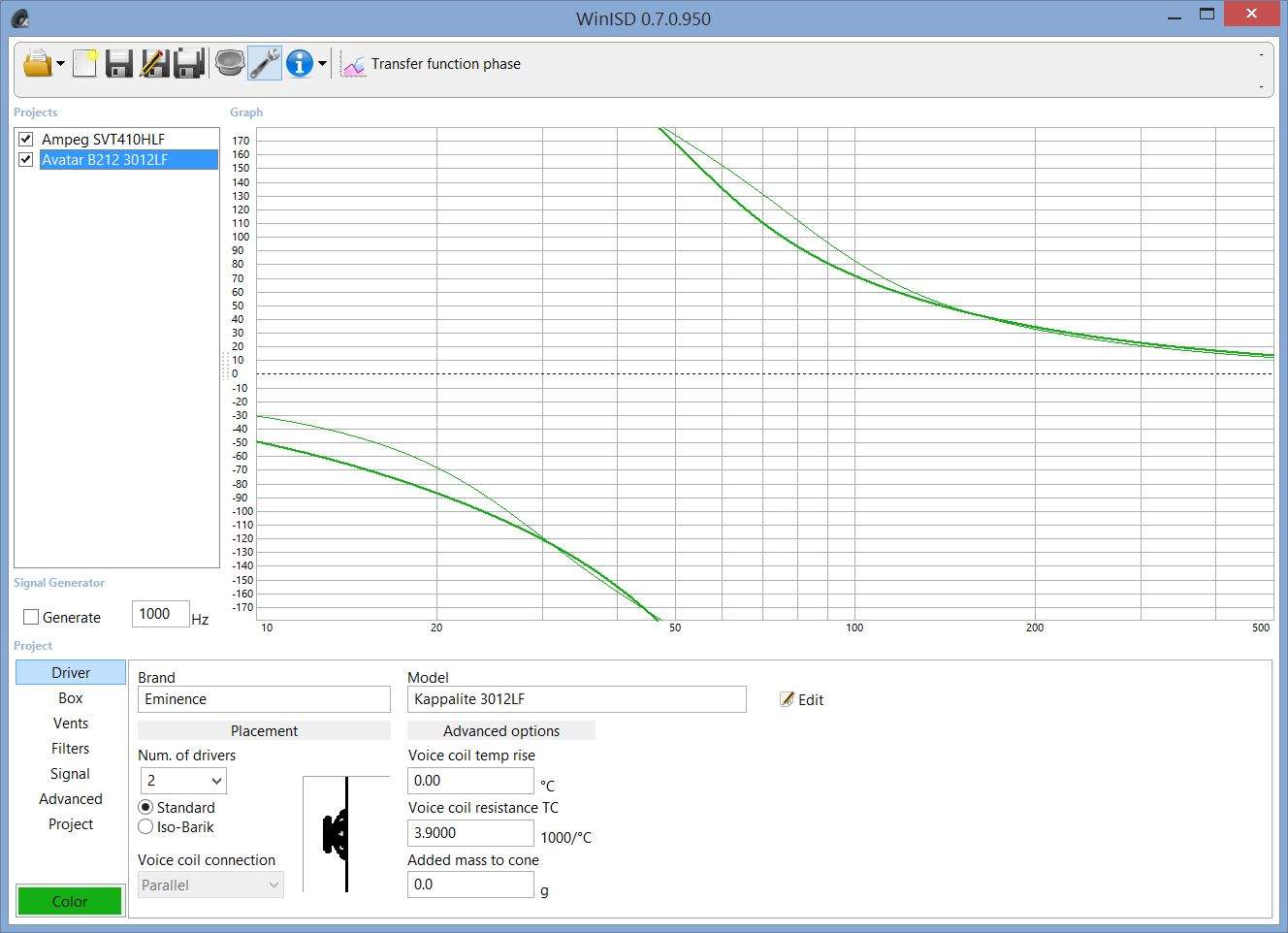Open the Num. of drivers dropdown

pyautogui.click(x=184, y=781)
